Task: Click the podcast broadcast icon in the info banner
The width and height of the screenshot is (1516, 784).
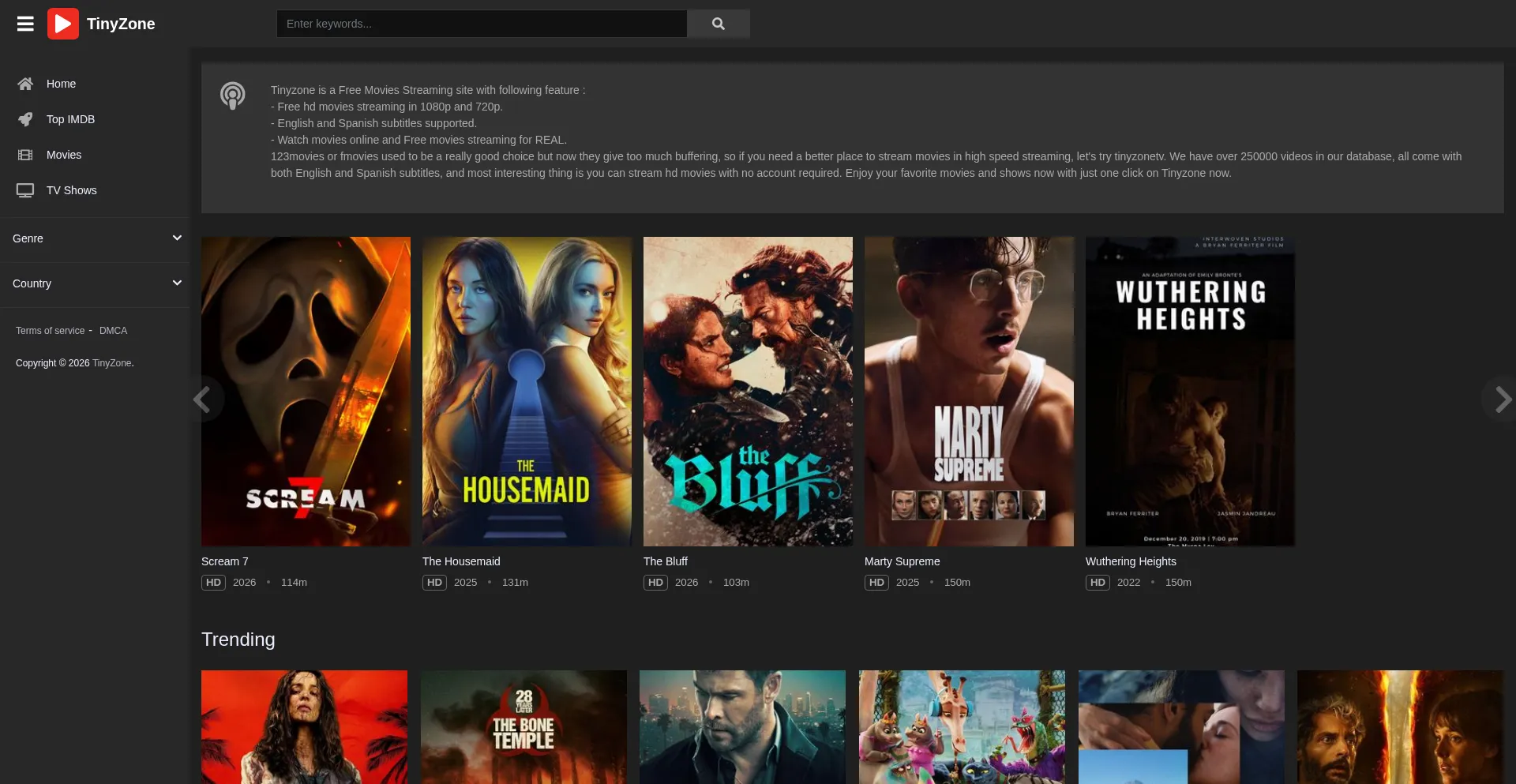Action: click(x=232, y=96)
